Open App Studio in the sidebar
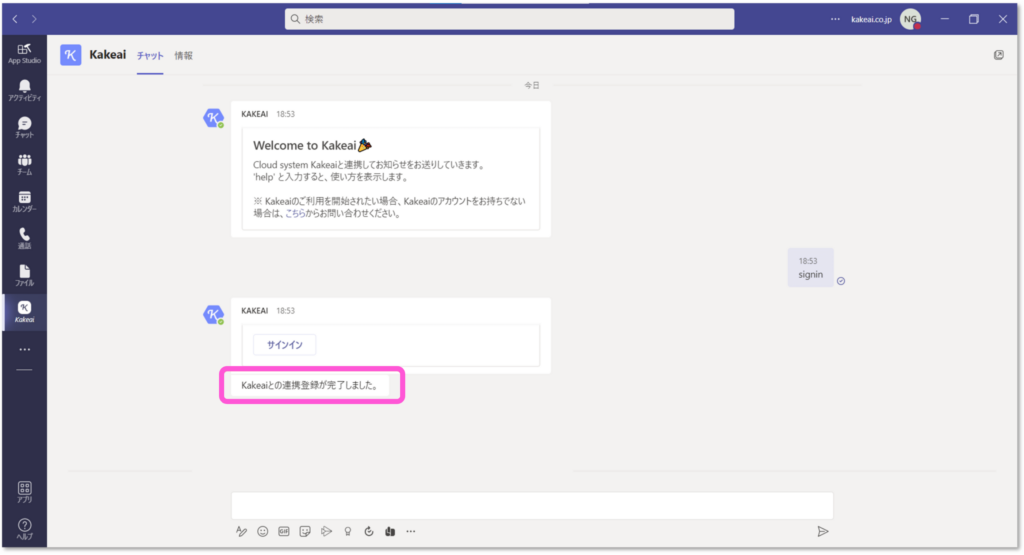The height and width of the screenshot is (555, 1024). tap(24, 54)
